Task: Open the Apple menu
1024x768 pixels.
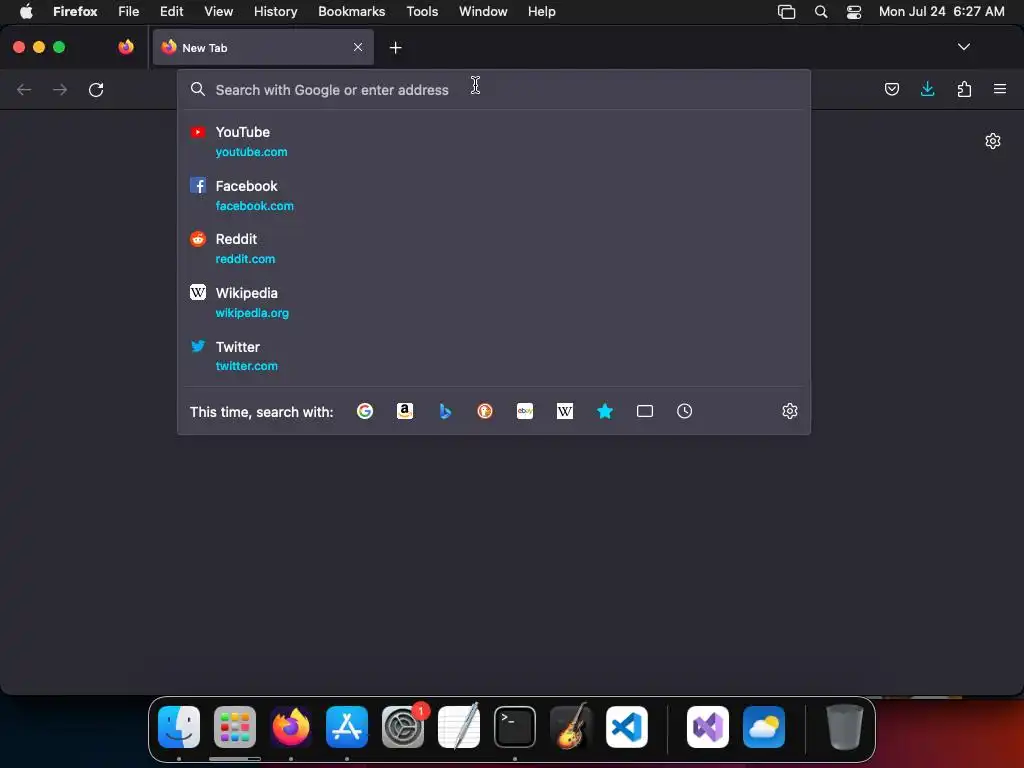Action: click(26, 11)
